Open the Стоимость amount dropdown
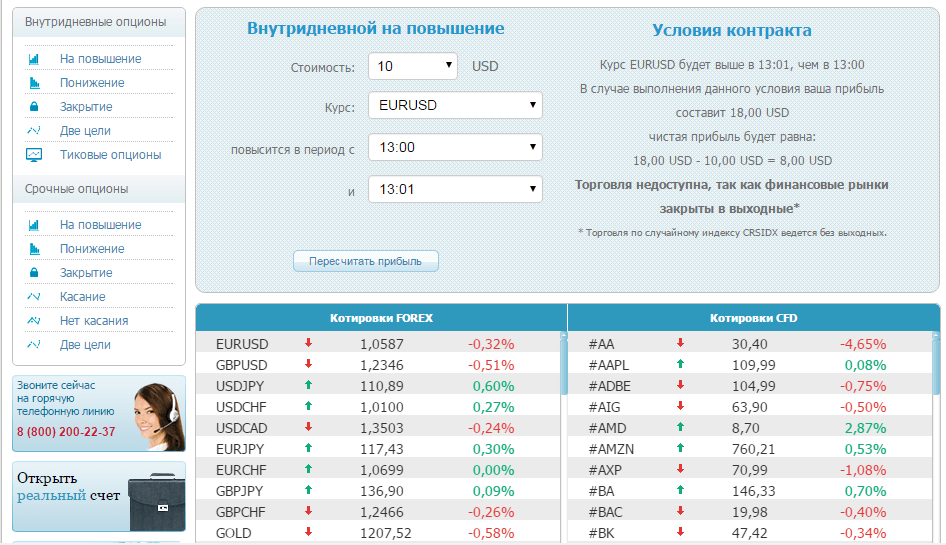This screenshot has width=946, height=545. click(x=413, y=66)
